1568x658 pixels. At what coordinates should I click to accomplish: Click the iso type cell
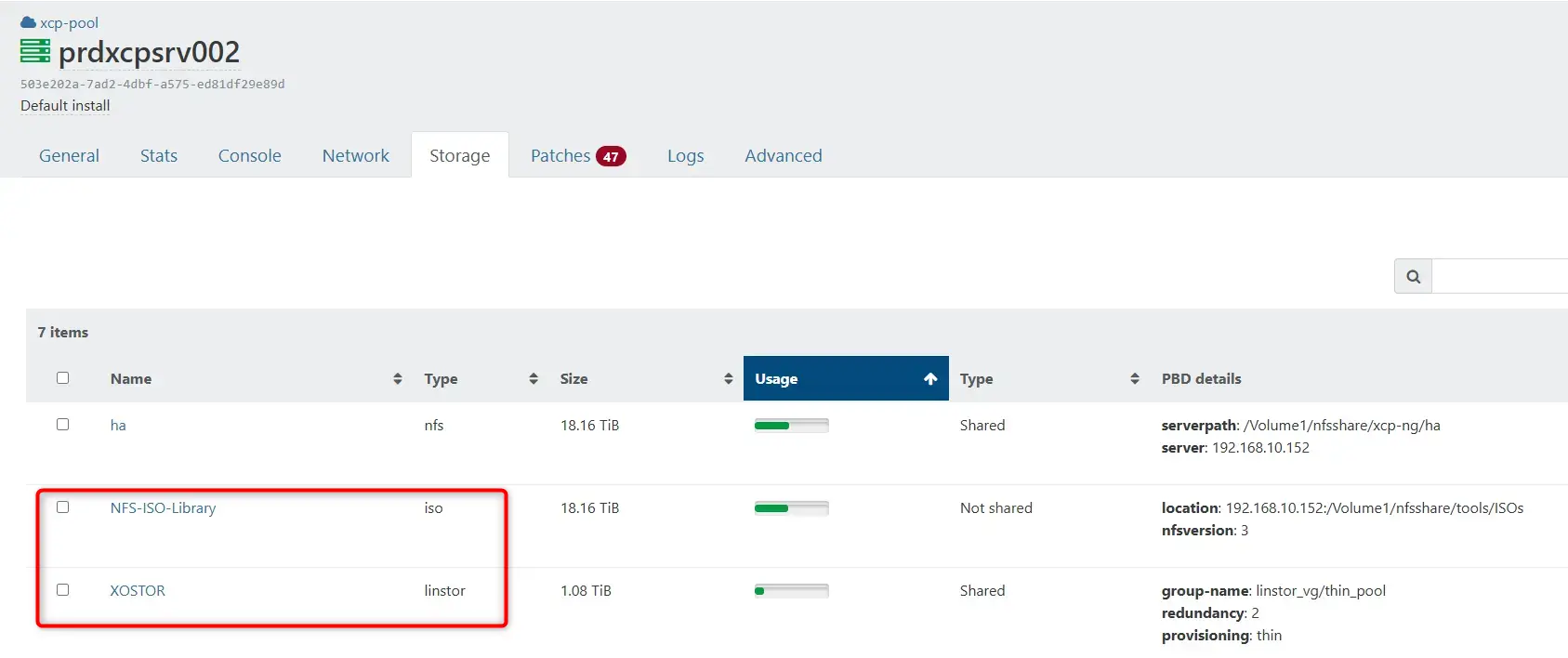(x=433, y=507)
